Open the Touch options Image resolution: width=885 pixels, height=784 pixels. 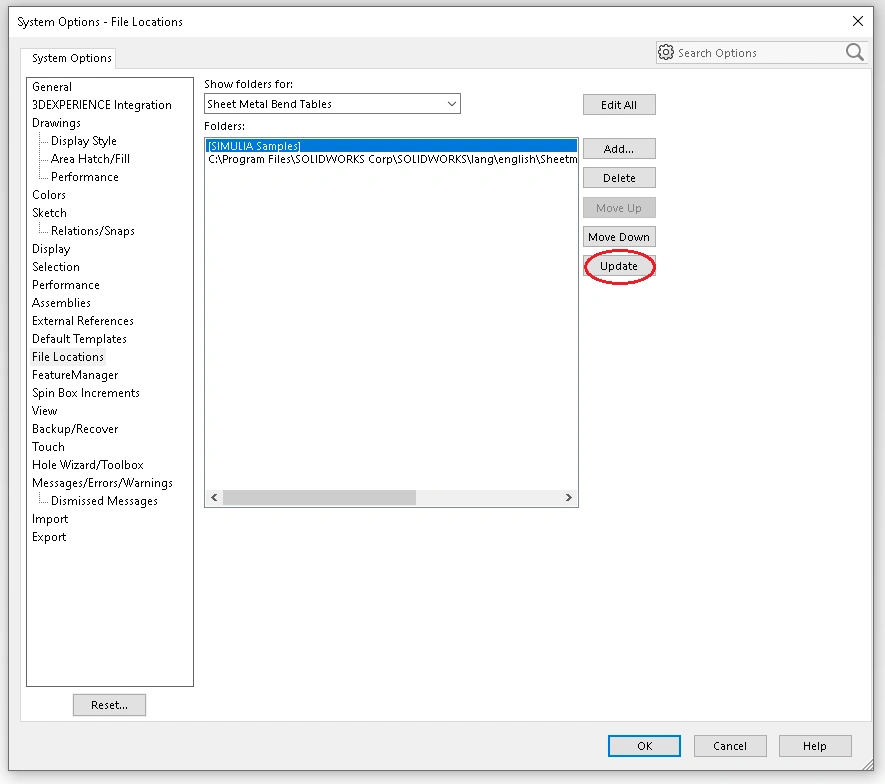coord(48,447)
